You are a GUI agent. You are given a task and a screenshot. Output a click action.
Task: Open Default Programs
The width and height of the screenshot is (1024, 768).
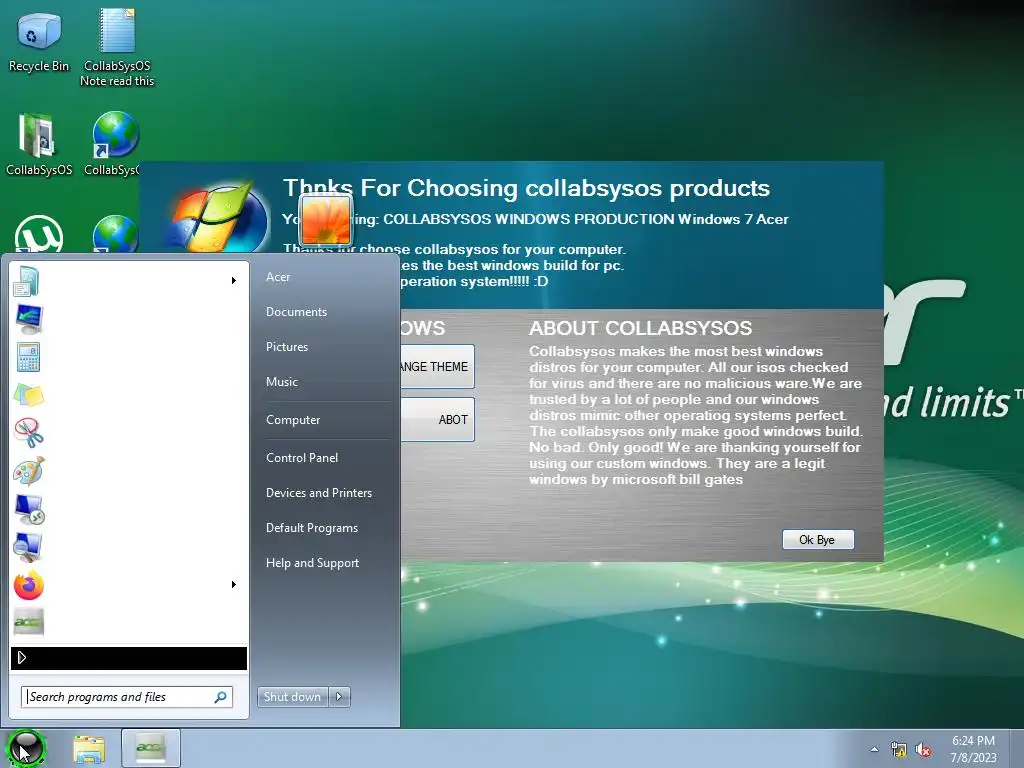[312, 528]
